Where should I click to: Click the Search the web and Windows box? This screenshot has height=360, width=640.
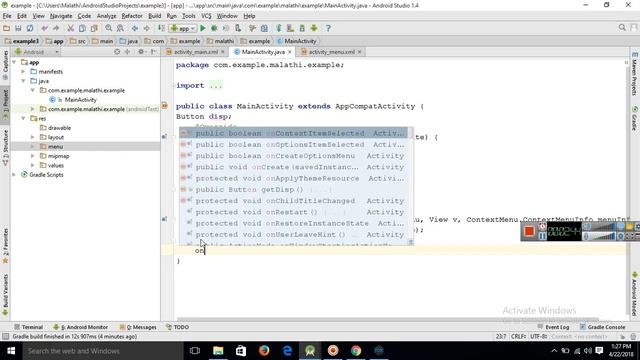(x=102, y=351)
